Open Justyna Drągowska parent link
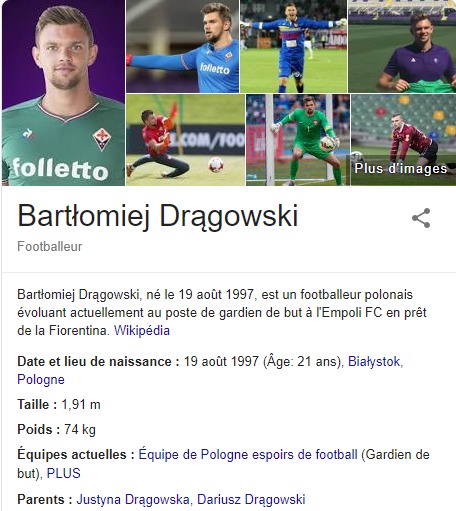The image size is (456, 511). (133, 499)
